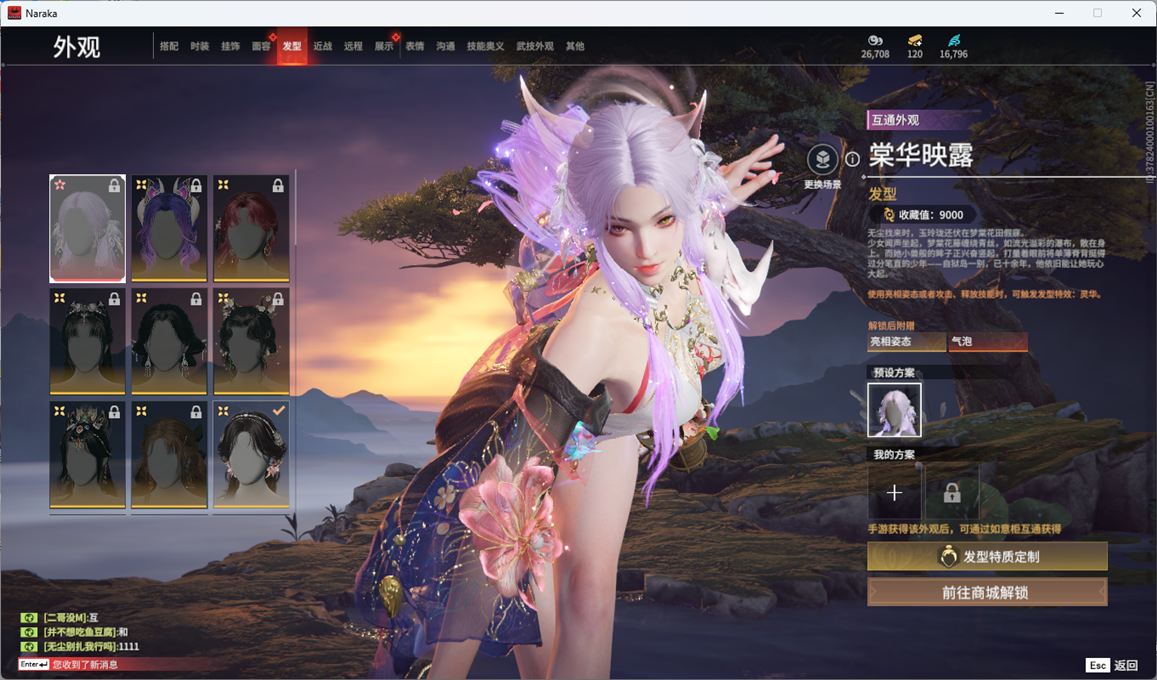The width and height of the screenshot is (1157, 680).
Task: Select the 预设方案 preset hairstyle thumbnail
Action: click(894, 409)
